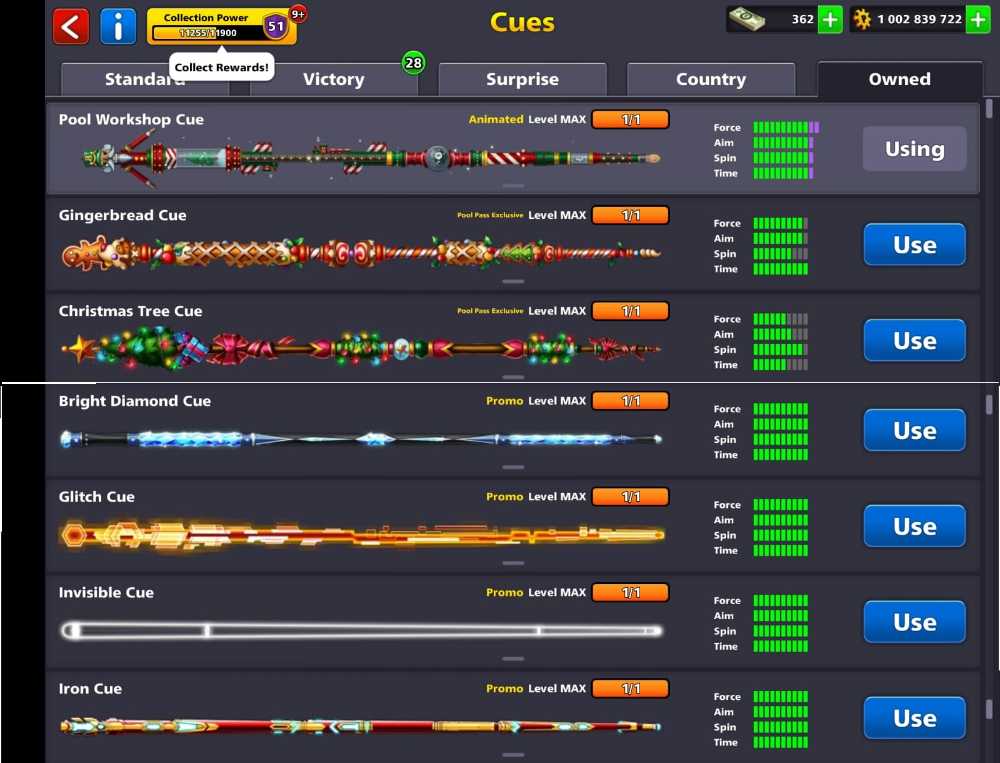Use the Gingerbread Cue

click(915, 244)
